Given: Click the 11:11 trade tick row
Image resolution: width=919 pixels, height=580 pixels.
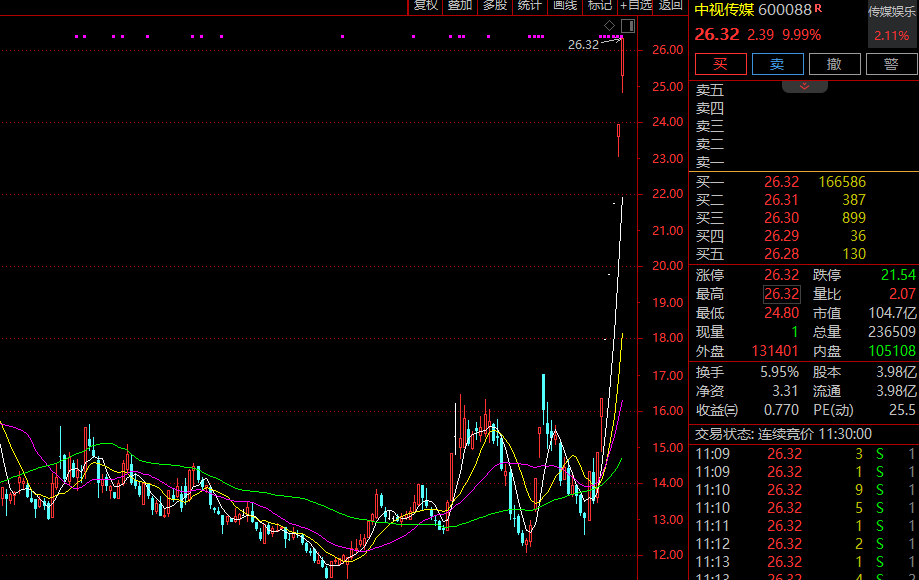Looking at the screenshot, I should [804, 526].
